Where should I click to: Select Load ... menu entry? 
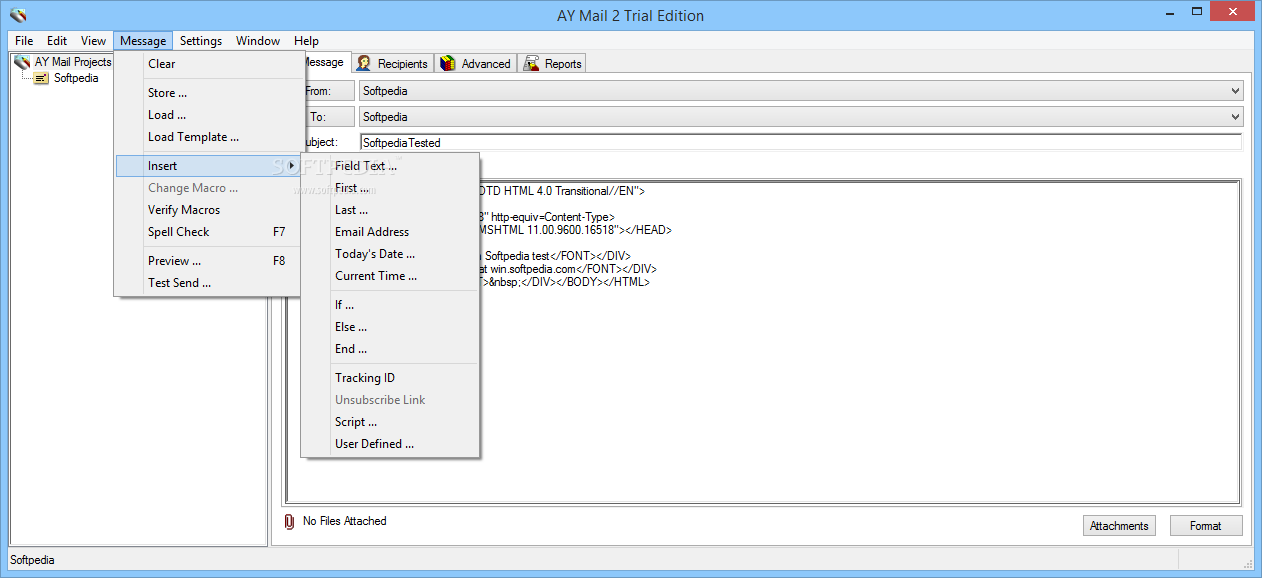[207, 115]
